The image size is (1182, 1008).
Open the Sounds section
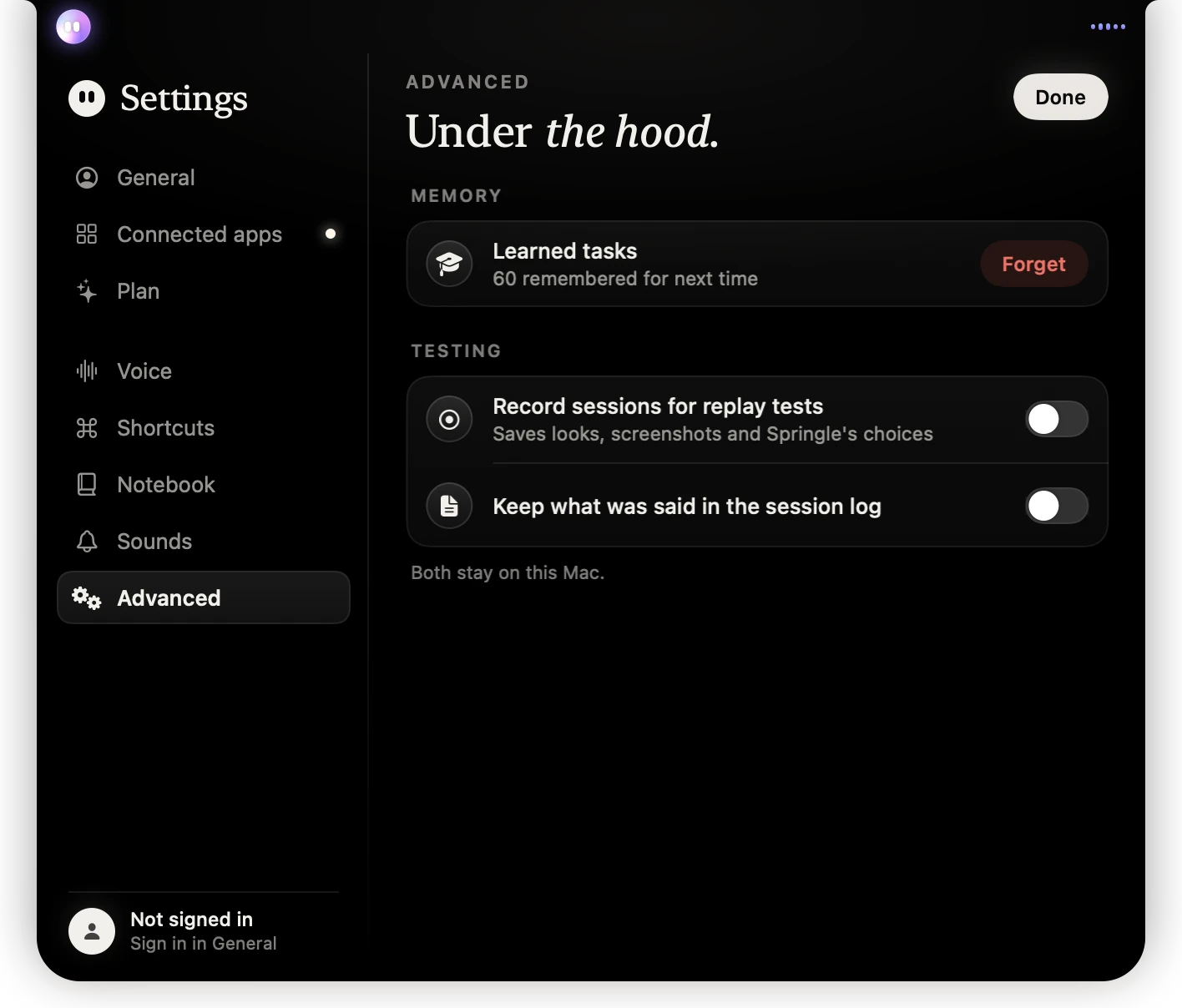coord(203,542)
